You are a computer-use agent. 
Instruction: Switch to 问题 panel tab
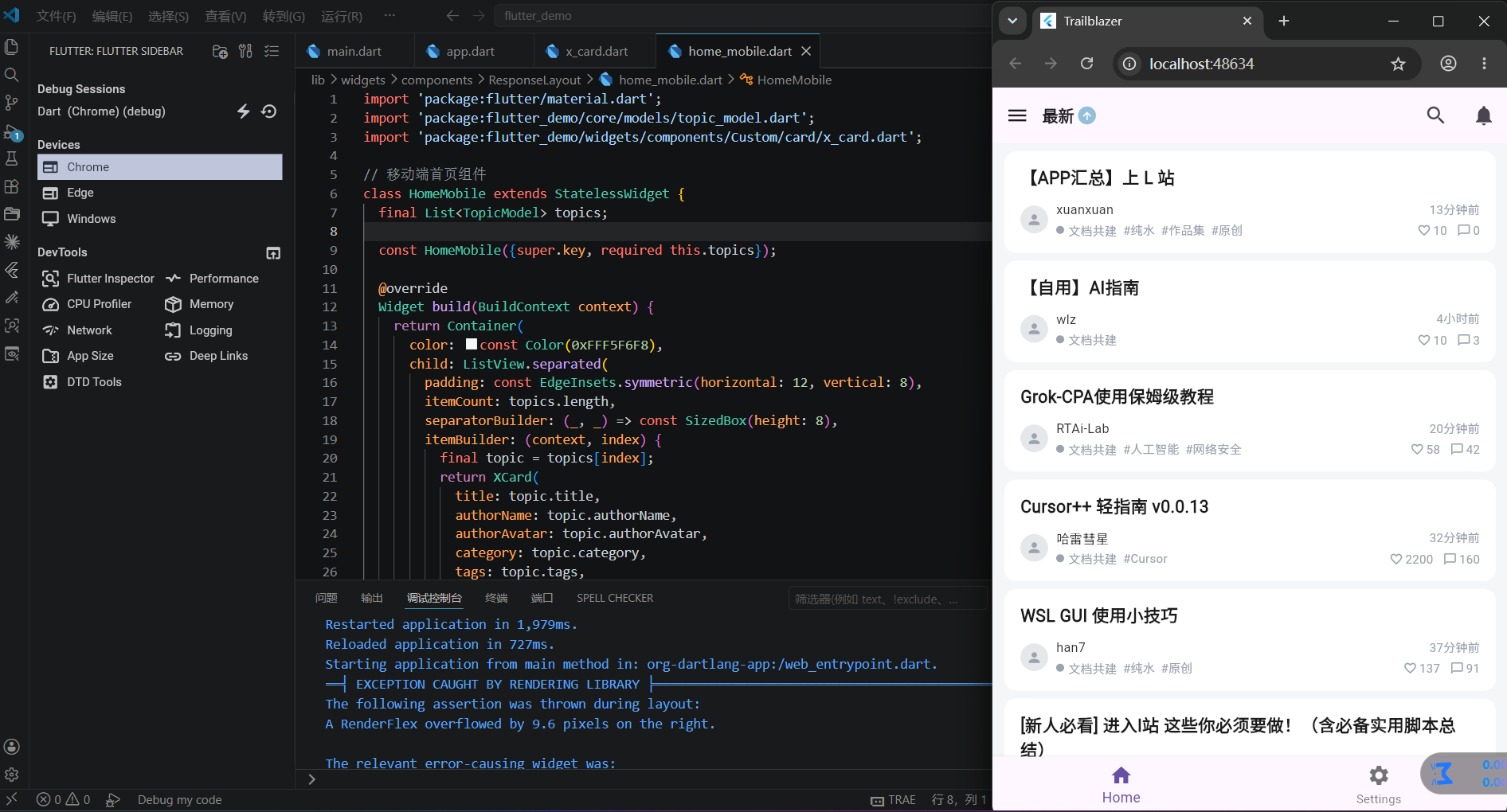point(326,598)
